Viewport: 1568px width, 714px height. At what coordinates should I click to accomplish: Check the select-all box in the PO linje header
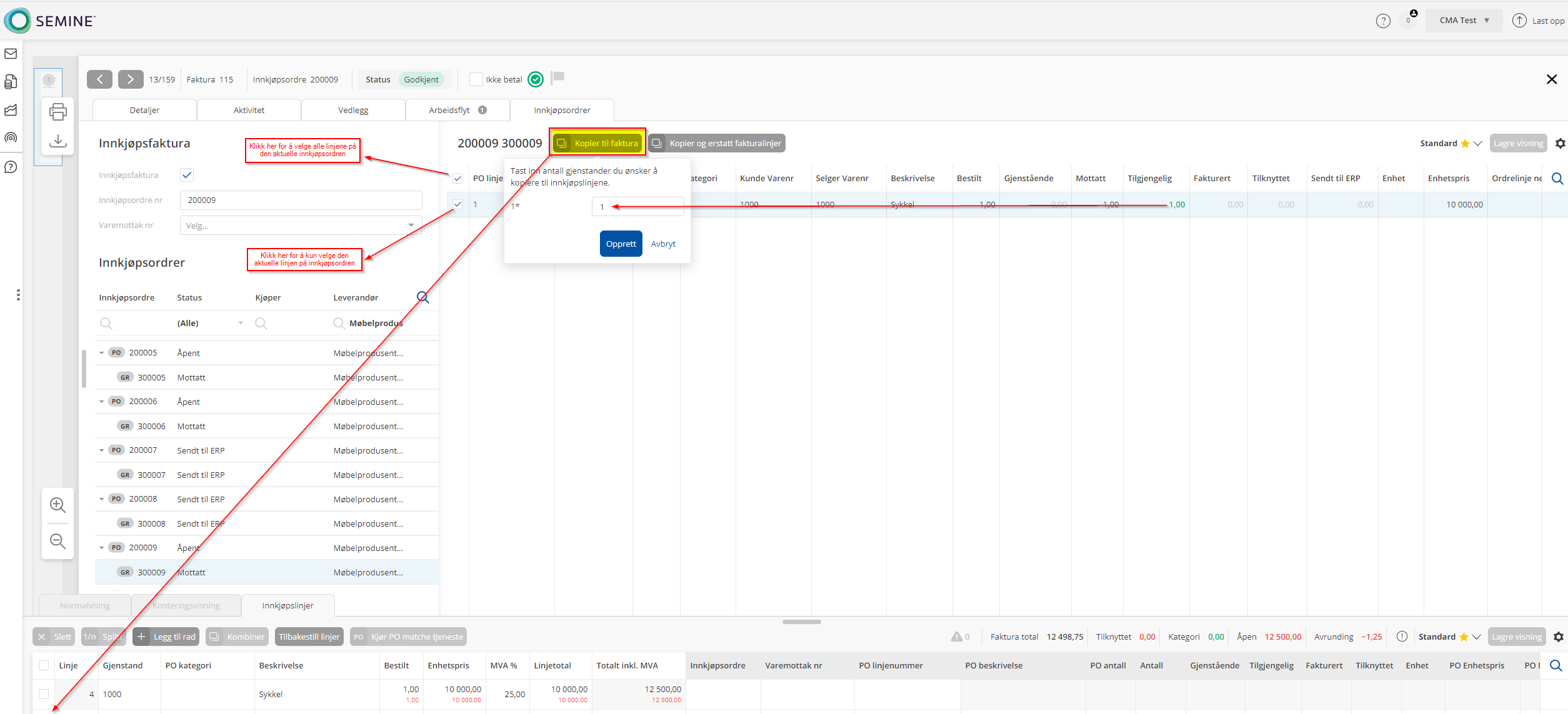pos(457,179)
